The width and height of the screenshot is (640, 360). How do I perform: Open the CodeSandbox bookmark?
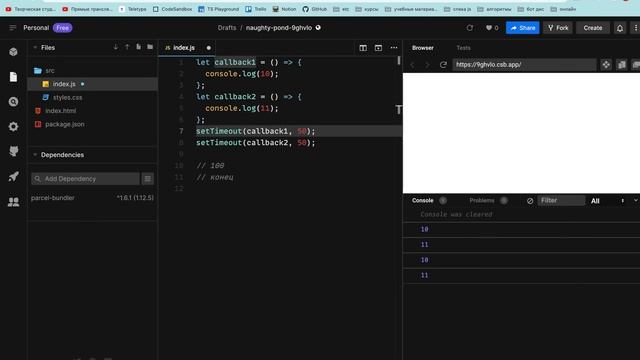coord(172,9)
